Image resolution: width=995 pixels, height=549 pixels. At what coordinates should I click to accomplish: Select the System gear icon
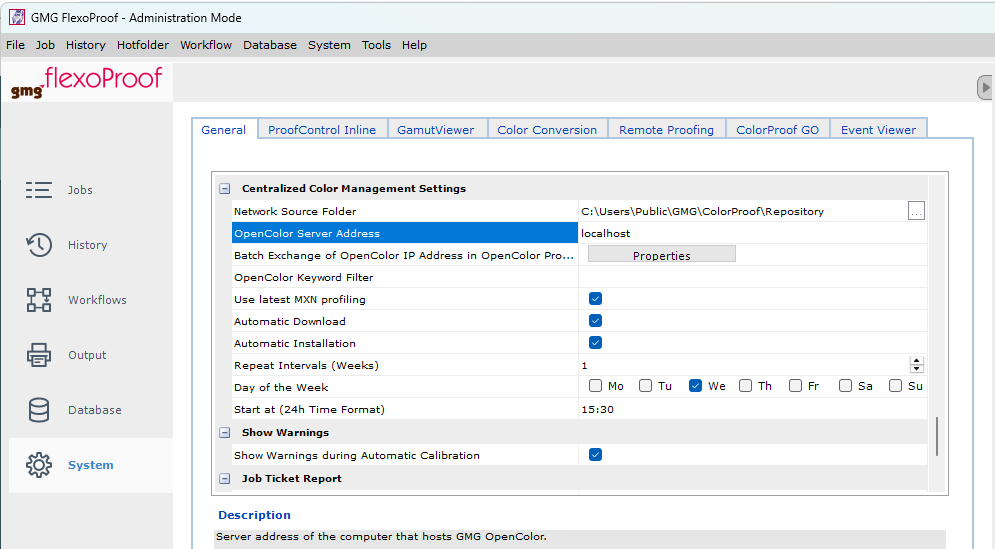click(x=39, y=465)
